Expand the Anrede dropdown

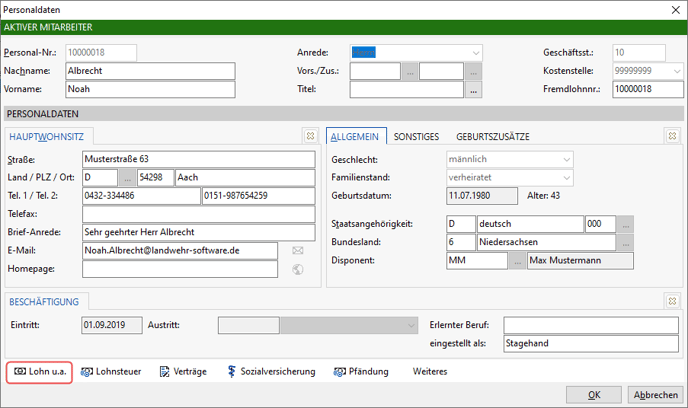[x=476, y=53]
